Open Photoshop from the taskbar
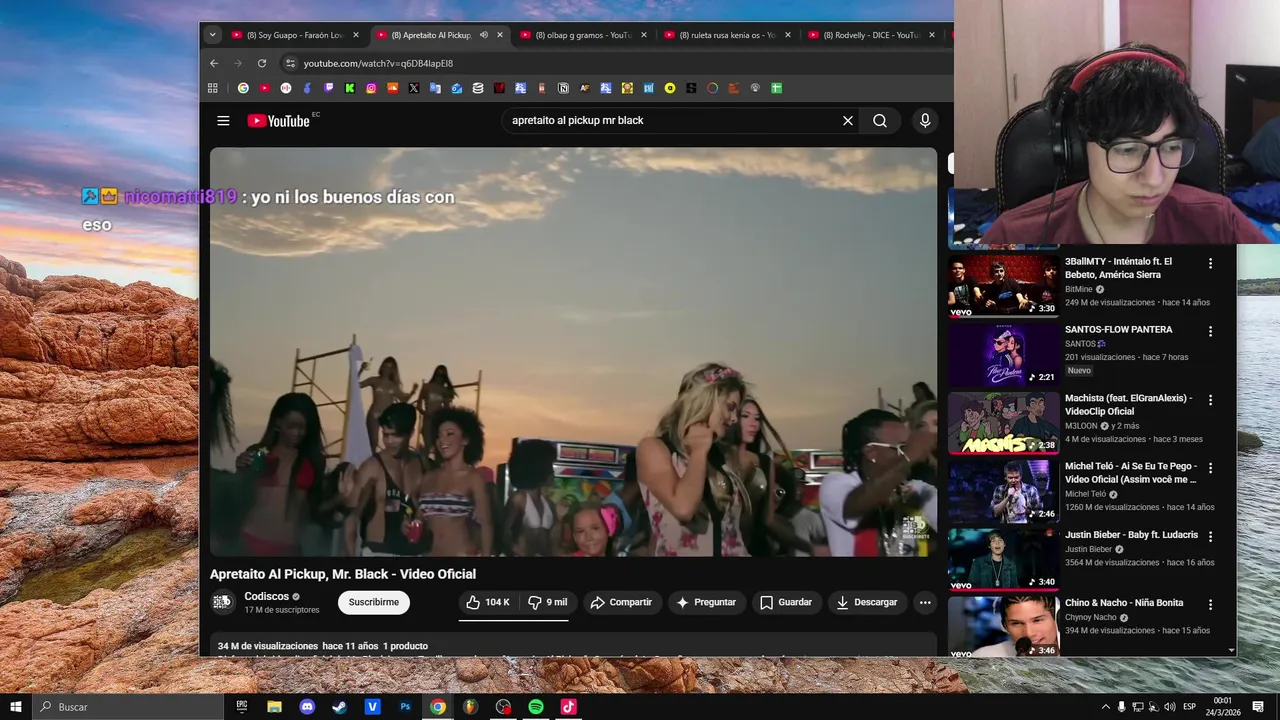1280x720 pixels. tap(405, 707)
